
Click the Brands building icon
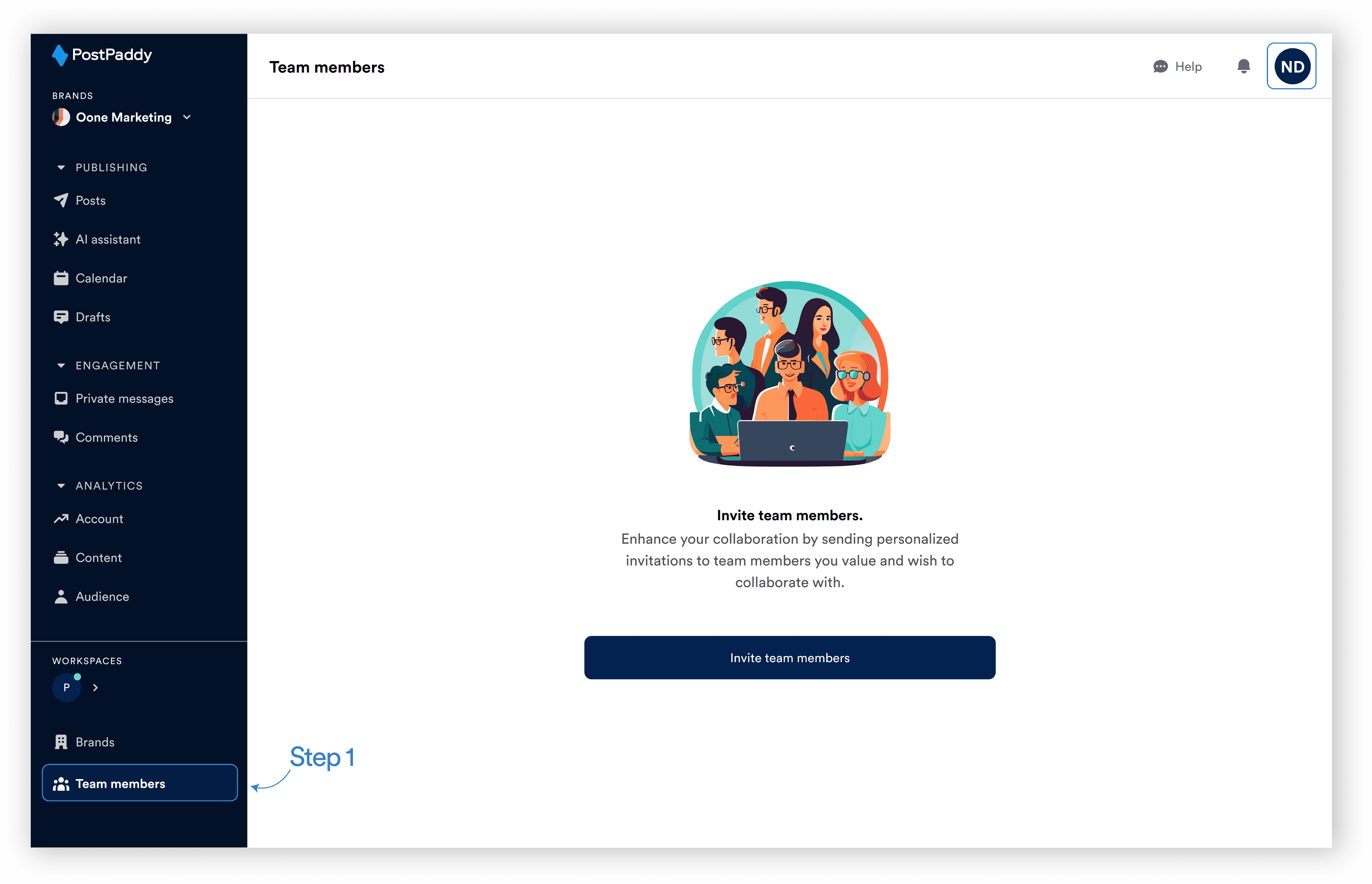[x=61, y=742]
